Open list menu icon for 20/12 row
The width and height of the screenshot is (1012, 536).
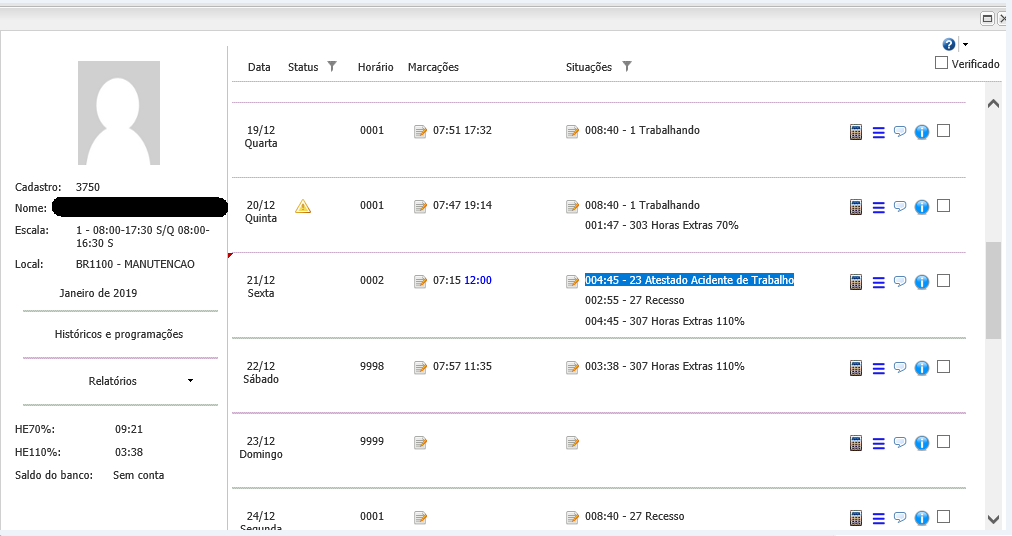[x=878, y=208]
